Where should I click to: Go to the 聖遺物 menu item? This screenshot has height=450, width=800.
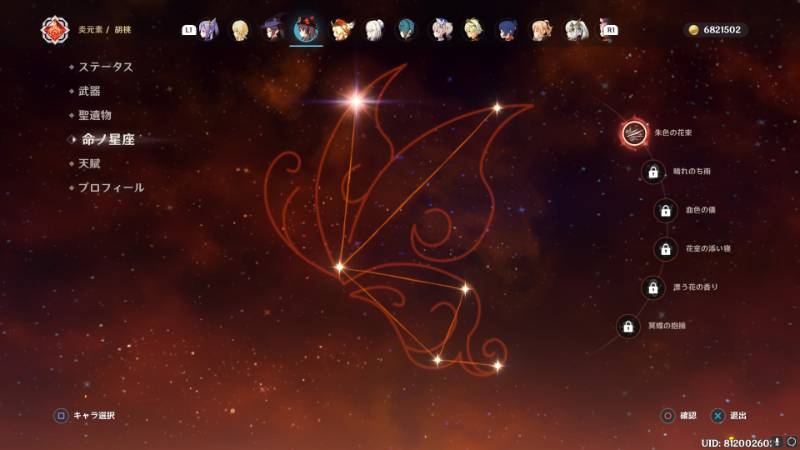[x=95, y=115]
